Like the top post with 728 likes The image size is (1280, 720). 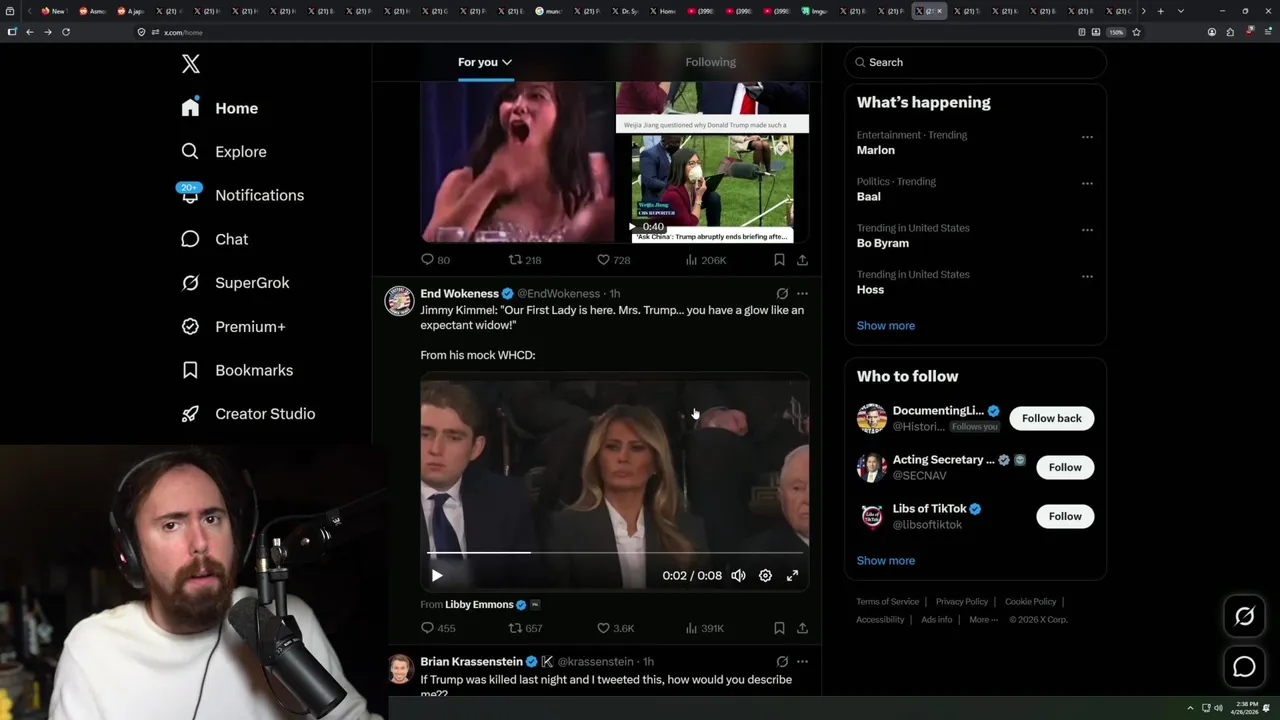tap(613, 260)
